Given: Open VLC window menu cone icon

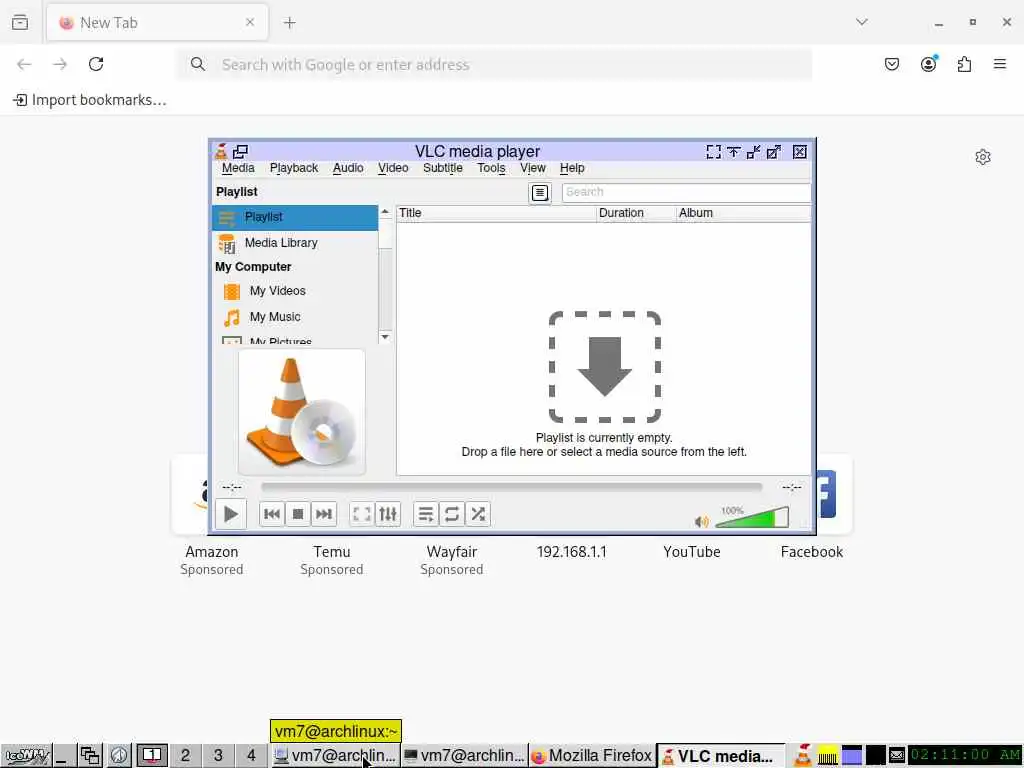Looking at the screenshot, I should (221, 152).
